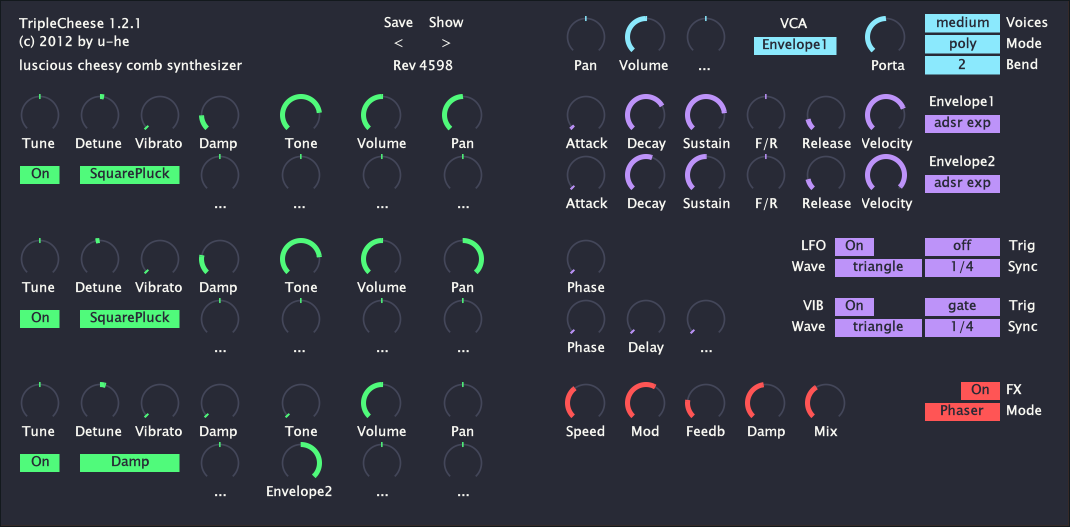Click the Envelope1 Decay knob
The image size is (1070, 527).
click(645, 114)
